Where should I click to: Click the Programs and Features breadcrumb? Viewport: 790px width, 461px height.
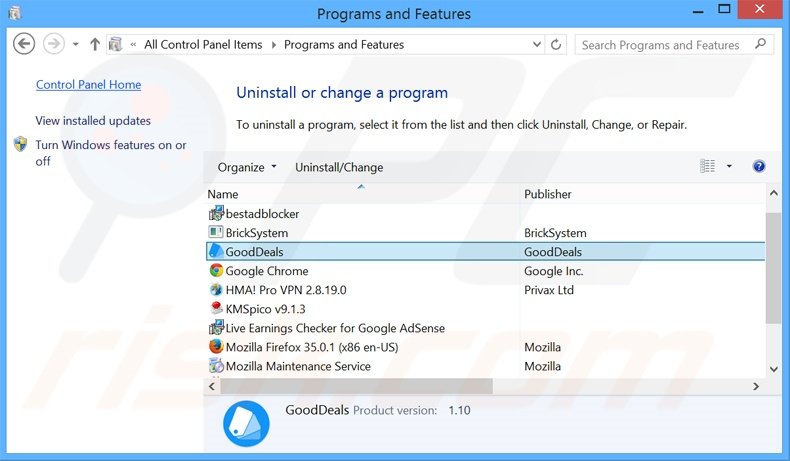coord(344,44)
